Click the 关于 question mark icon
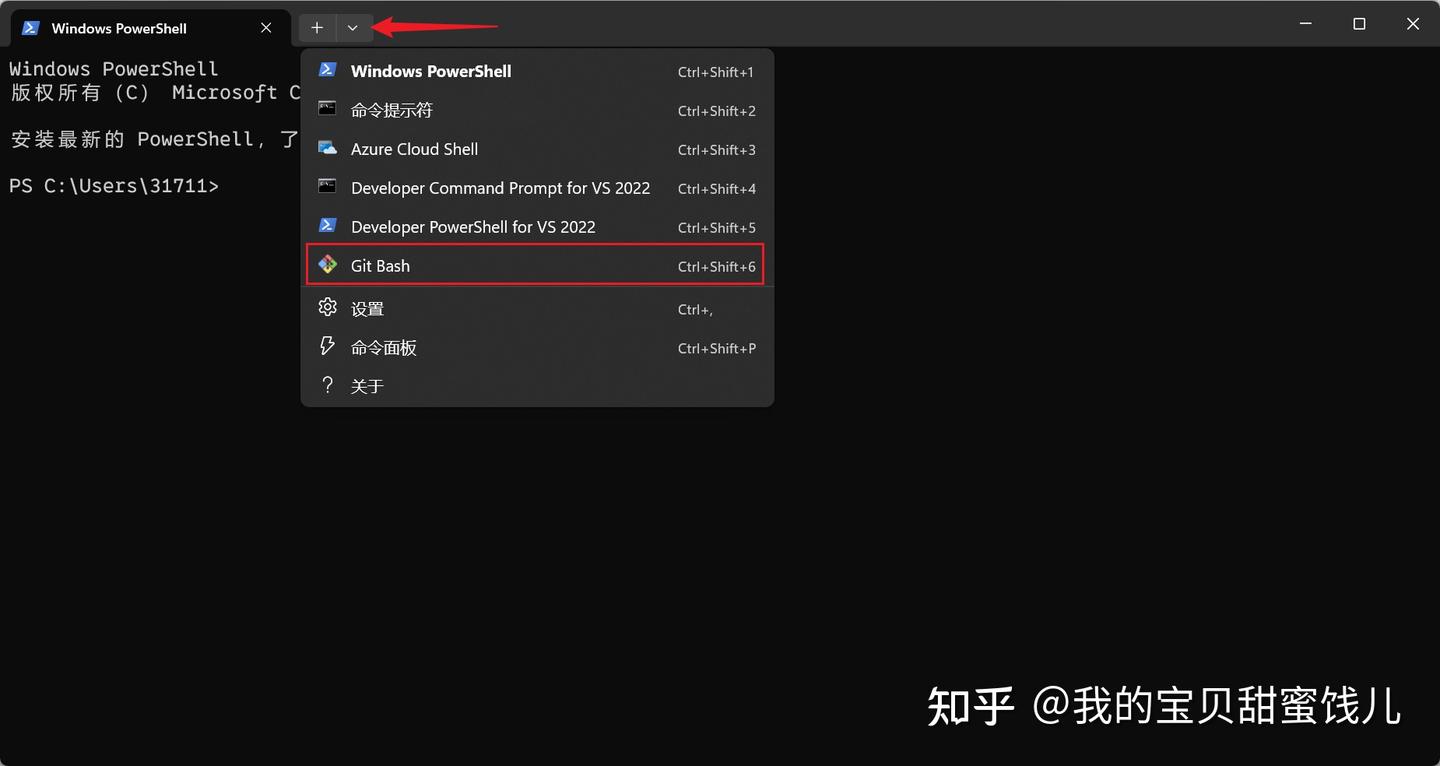The image size is (1440, 766). [327, 385]
